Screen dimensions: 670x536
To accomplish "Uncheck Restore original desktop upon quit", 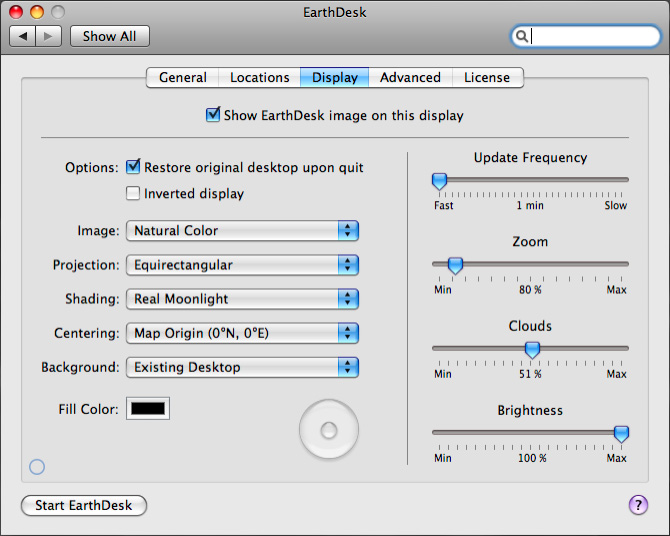I will pos(133,167).
